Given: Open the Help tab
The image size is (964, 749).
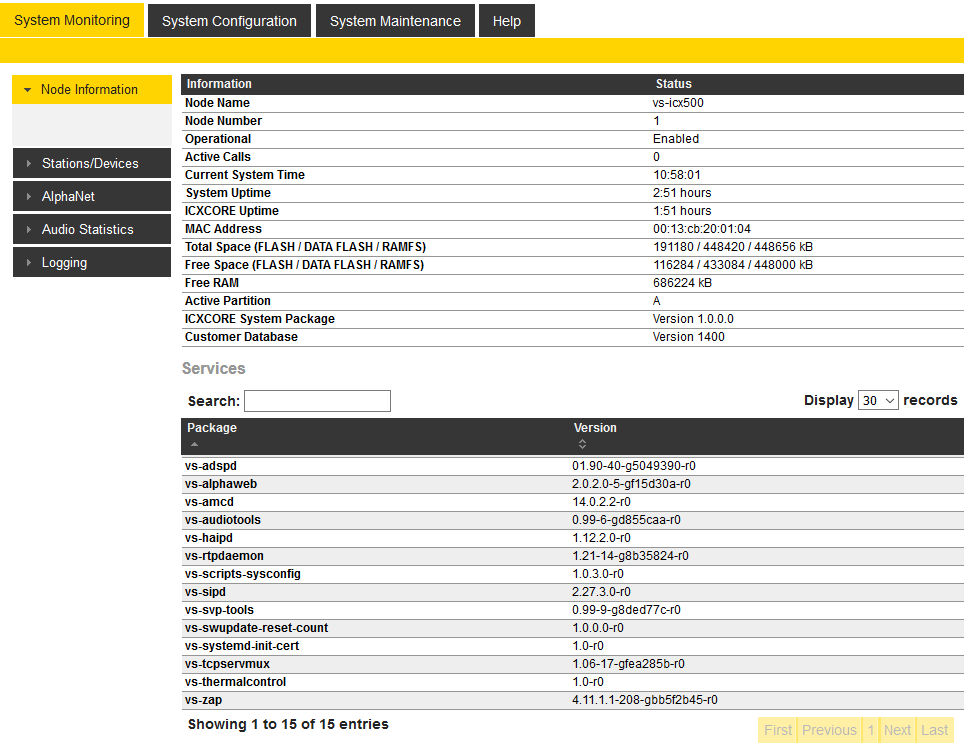Looking at the screenshot, I should point(506,21).
